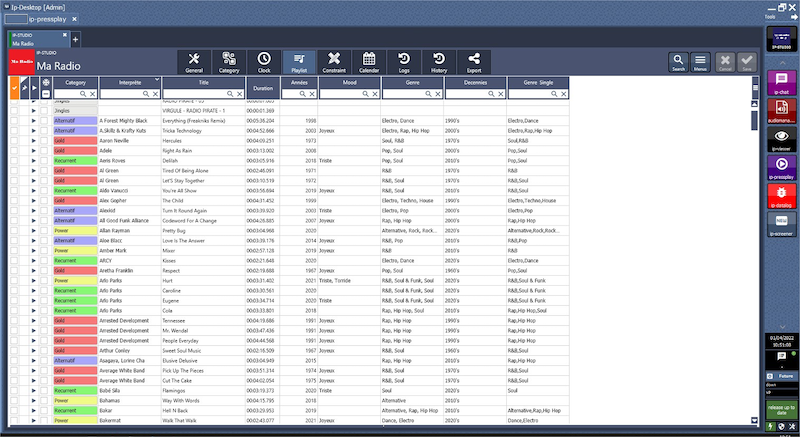Sort by the Années column header
The image size is (800, 437).
(299, 82)
